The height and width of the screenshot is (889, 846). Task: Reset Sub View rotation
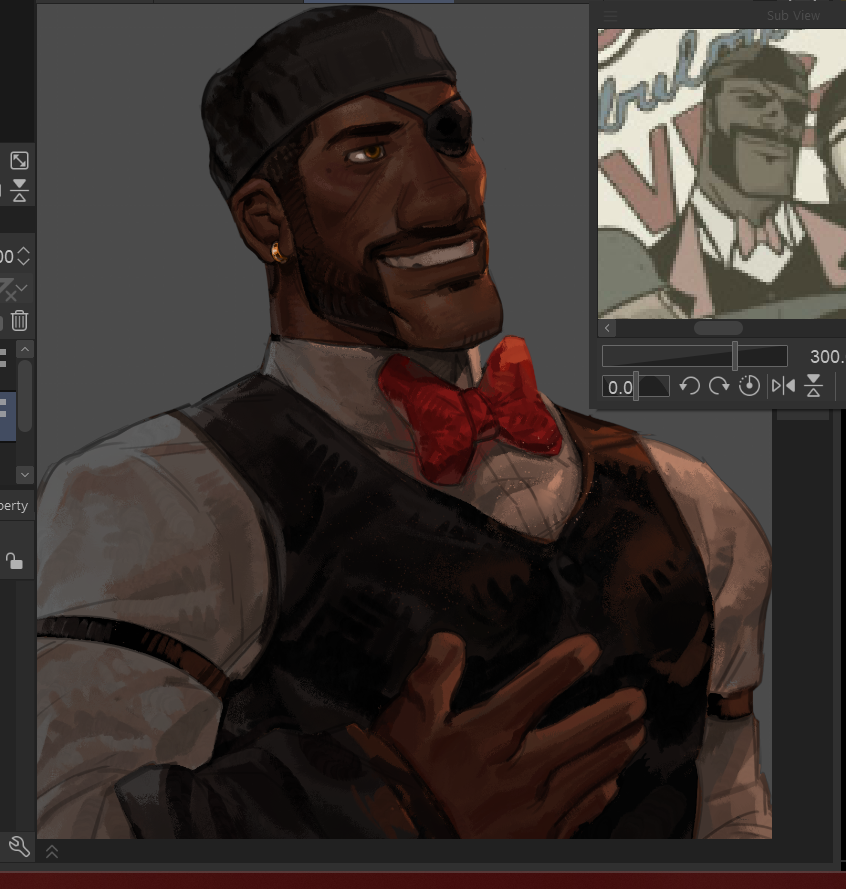pyautogui.click(x=749, y=386)
